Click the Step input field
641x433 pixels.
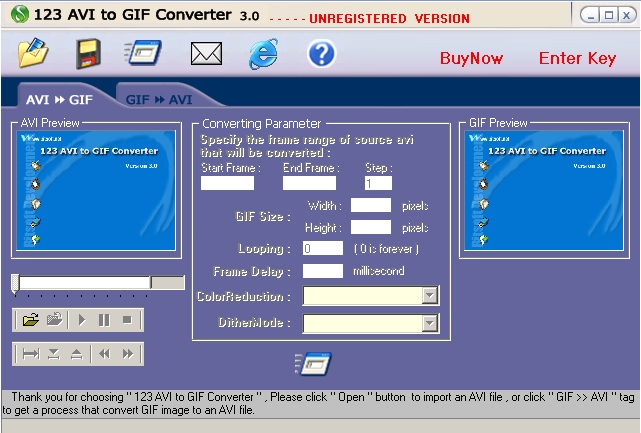tap(378, 183)
